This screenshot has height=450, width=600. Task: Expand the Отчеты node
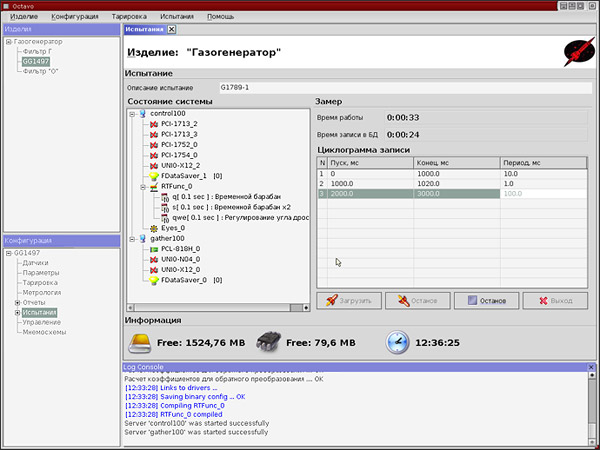point(17,303)
